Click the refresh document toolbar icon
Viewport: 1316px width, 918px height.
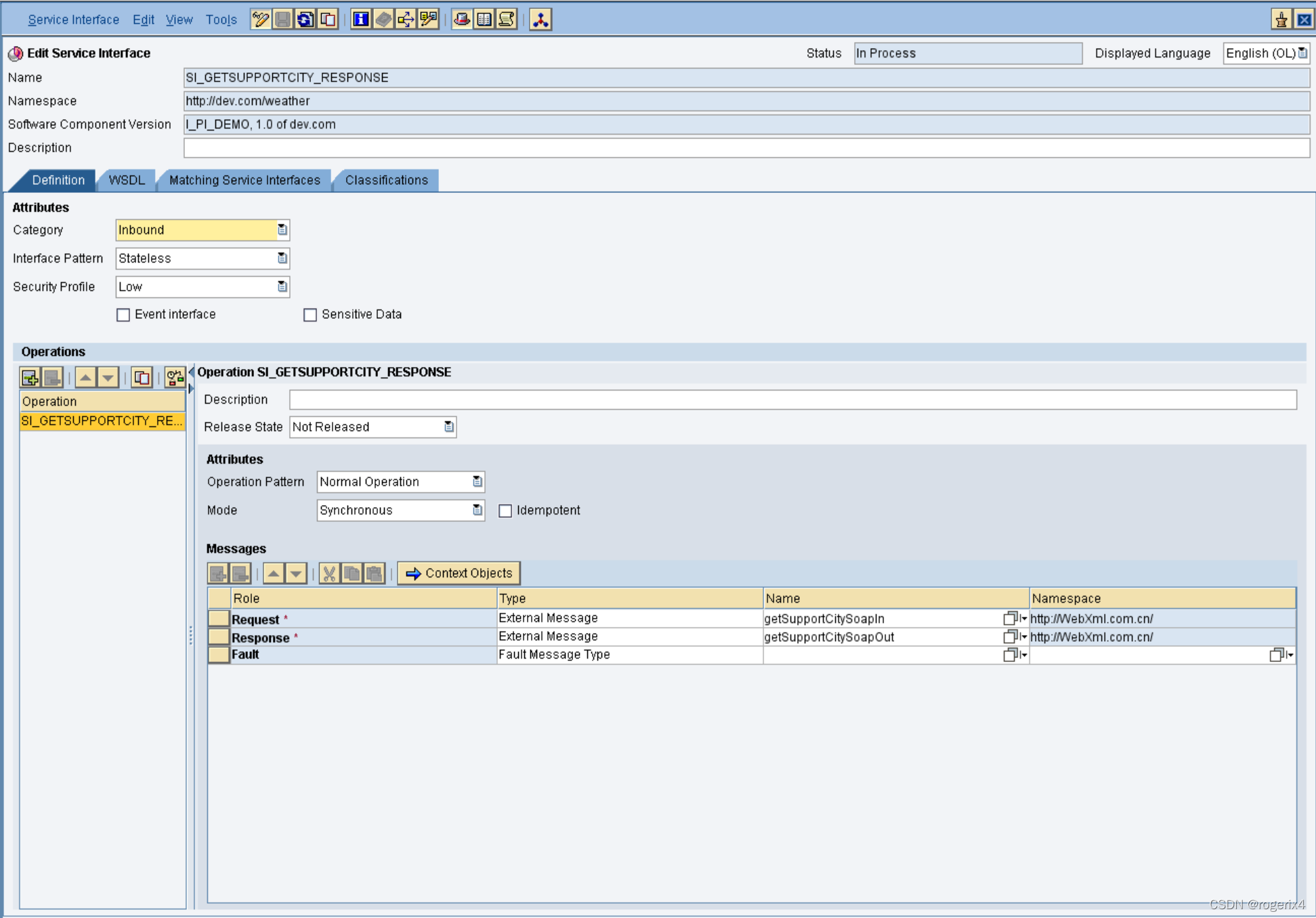tap(305, 19)
